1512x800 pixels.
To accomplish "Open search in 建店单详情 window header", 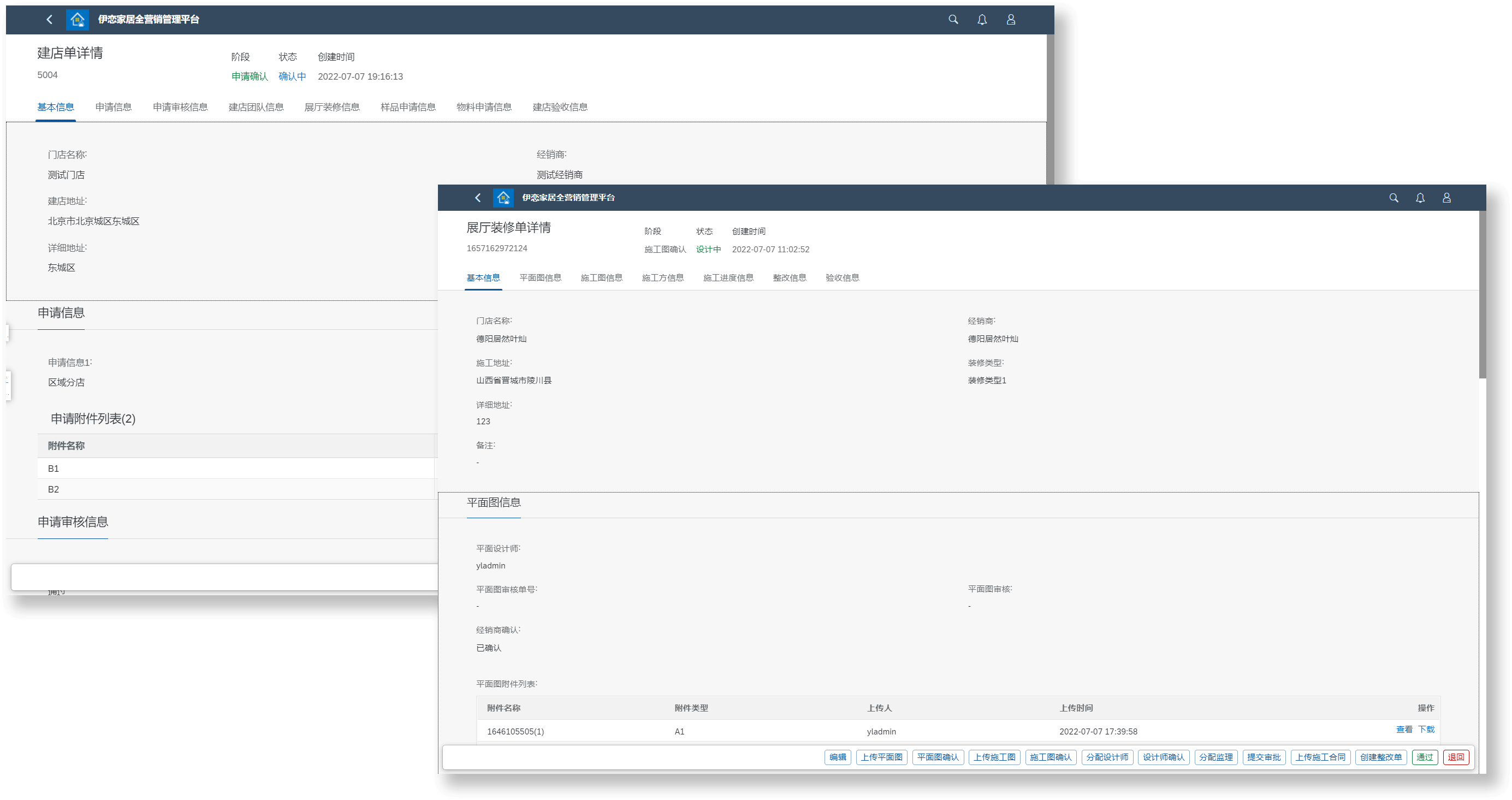I will pyautogui.click(x=953, y=19).
